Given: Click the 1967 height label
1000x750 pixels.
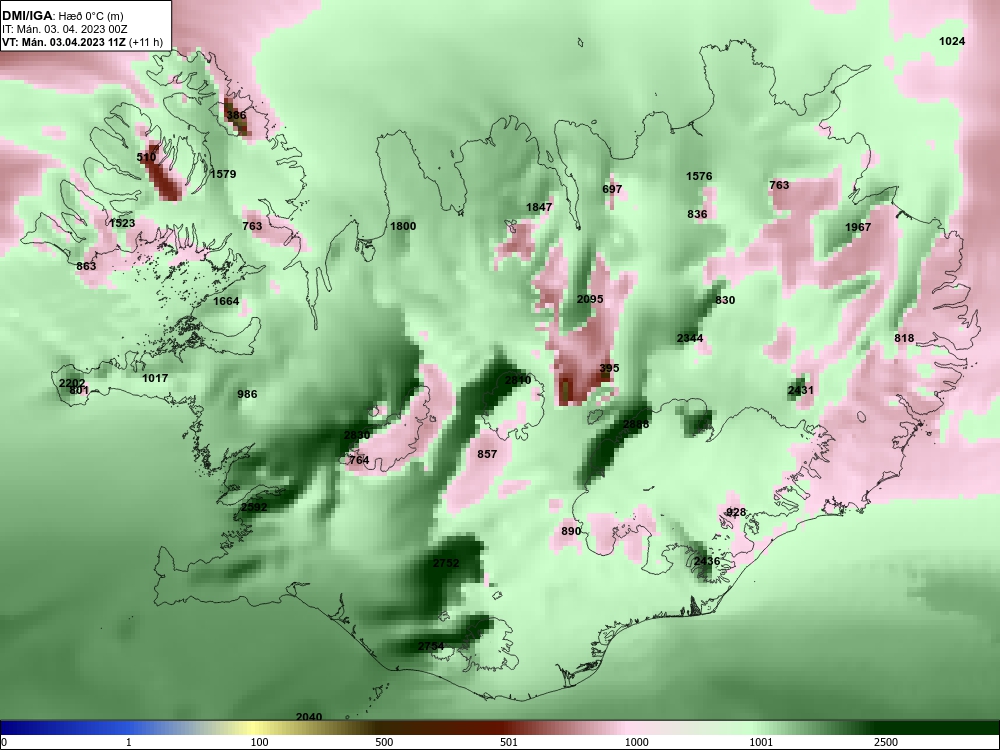Looking at the screenshot, I should click(858, 228).
